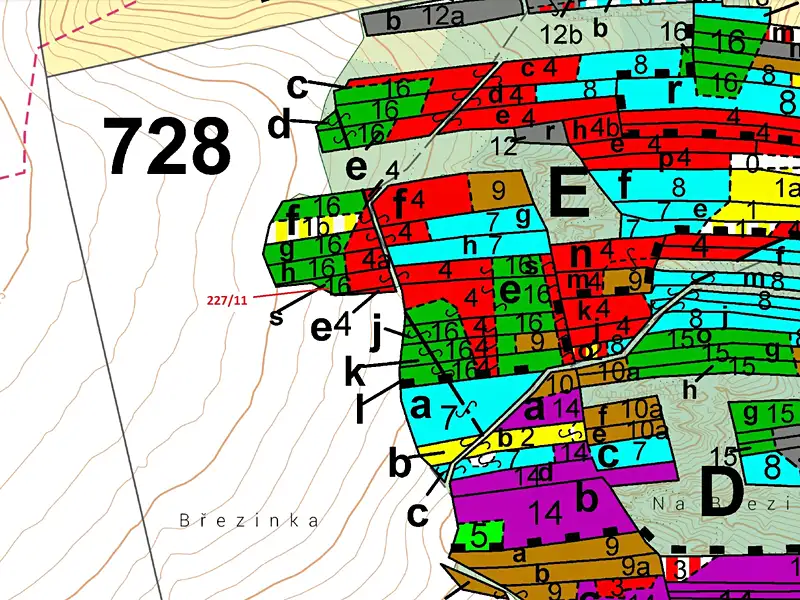This screenshot has width=800, height=600.
Task: Select the bright green parcel labeled "5"
Action: (479, 536)
